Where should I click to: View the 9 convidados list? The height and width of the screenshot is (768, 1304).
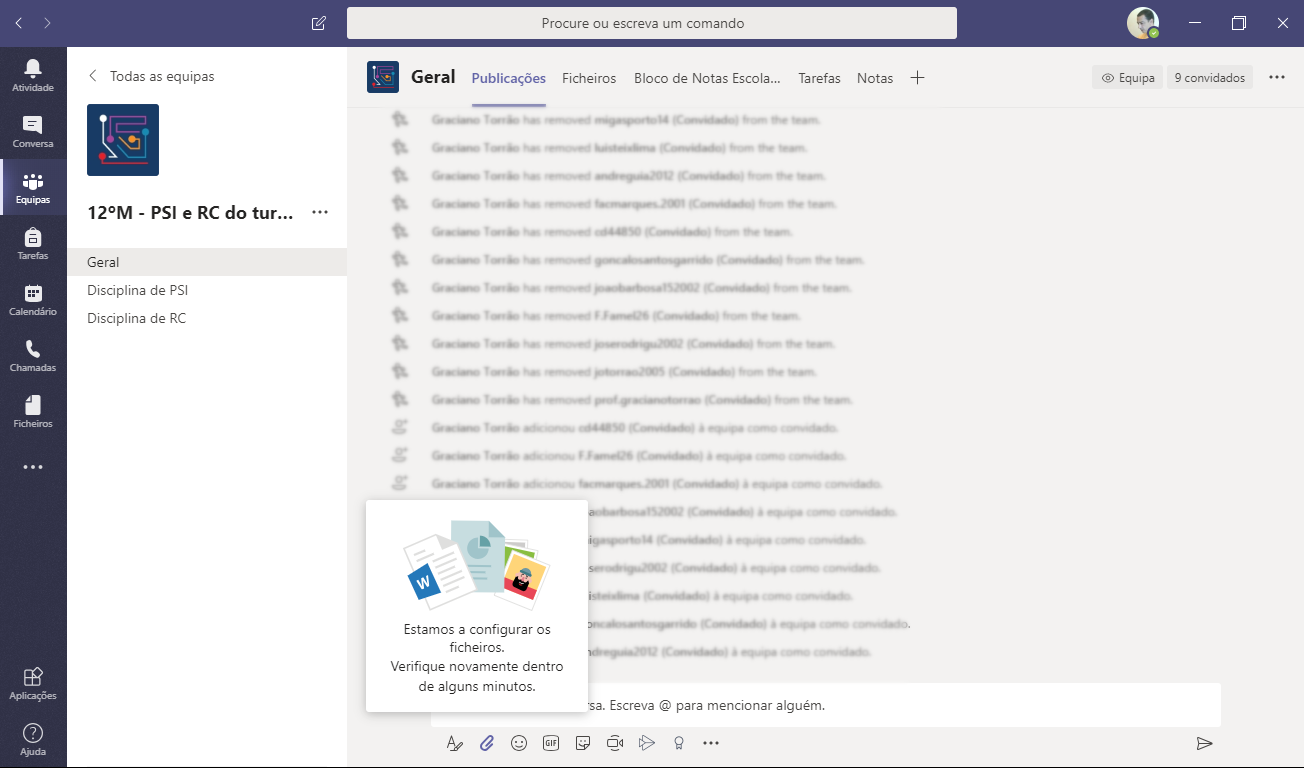pos(1210,76)
